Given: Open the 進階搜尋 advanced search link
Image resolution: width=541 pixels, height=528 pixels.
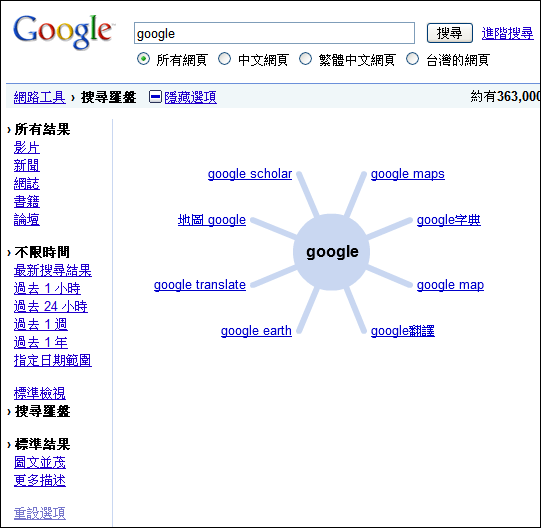Looking at the screenshot, I should coord(508,33).
